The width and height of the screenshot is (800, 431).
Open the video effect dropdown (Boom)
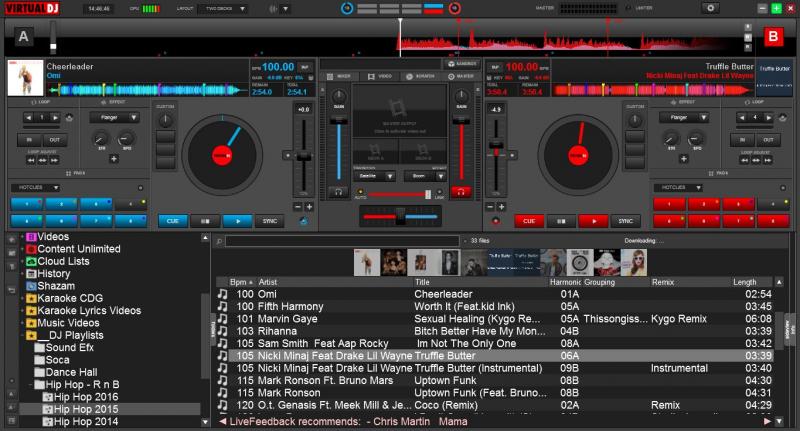pyautogui.click(x=426, y=176)
